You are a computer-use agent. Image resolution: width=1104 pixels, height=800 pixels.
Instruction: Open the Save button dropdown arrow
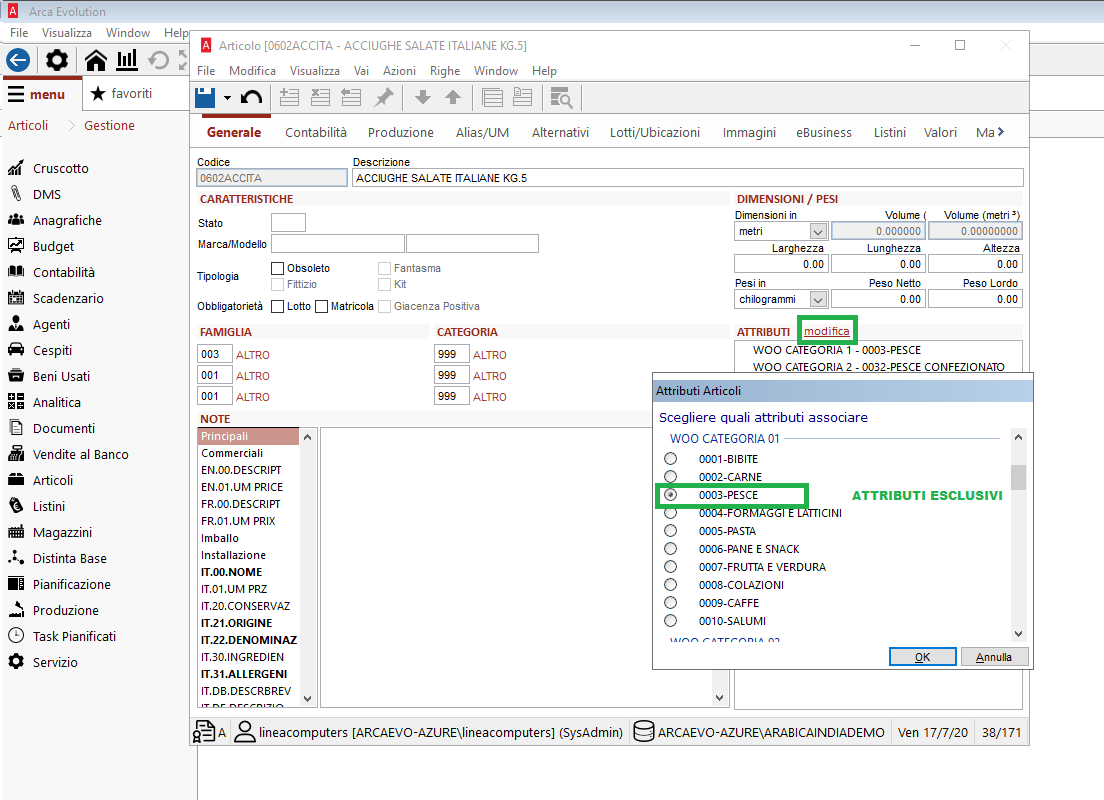228,98
